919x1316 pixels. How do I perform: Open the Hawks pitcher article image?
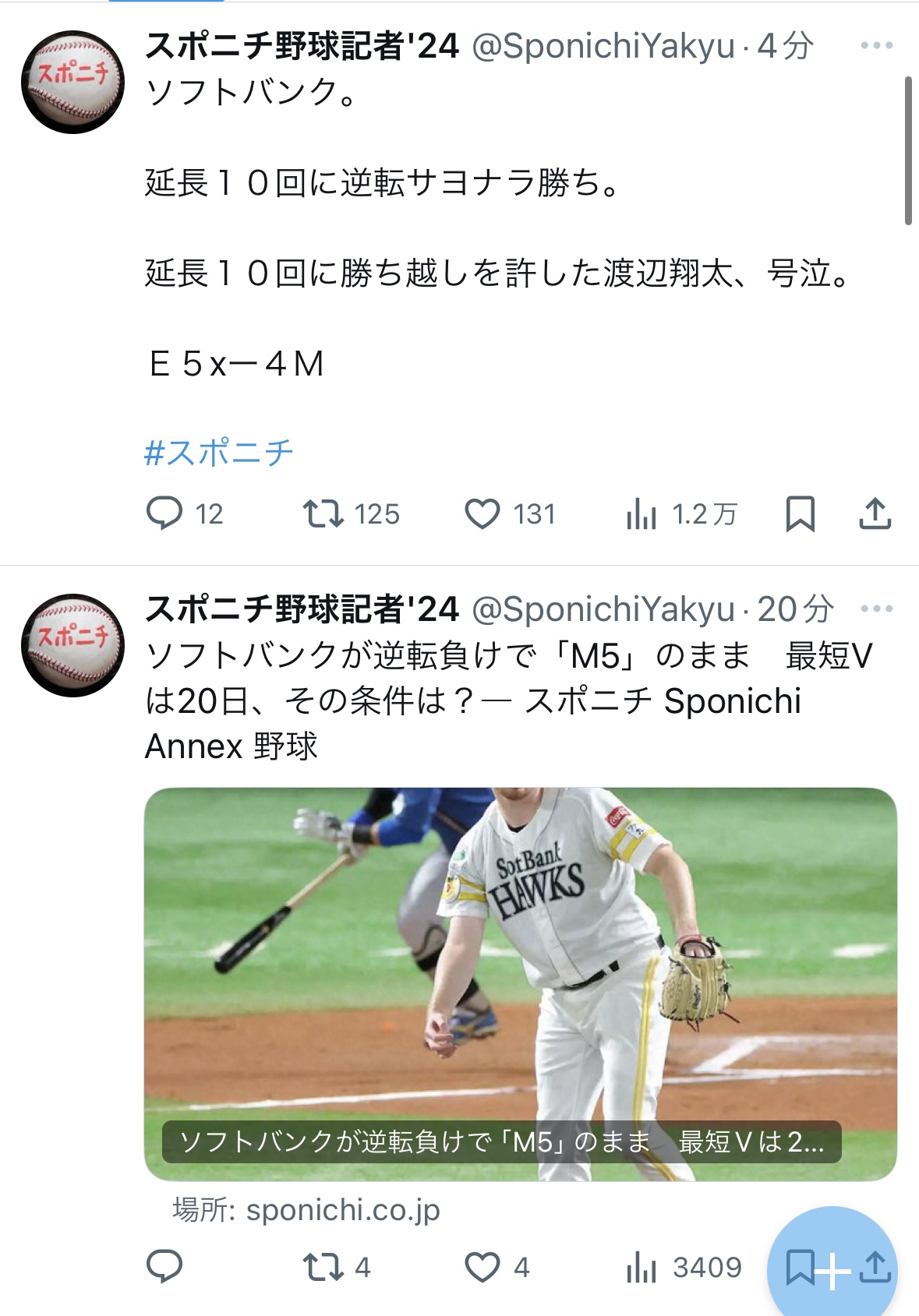coord(521,984)
